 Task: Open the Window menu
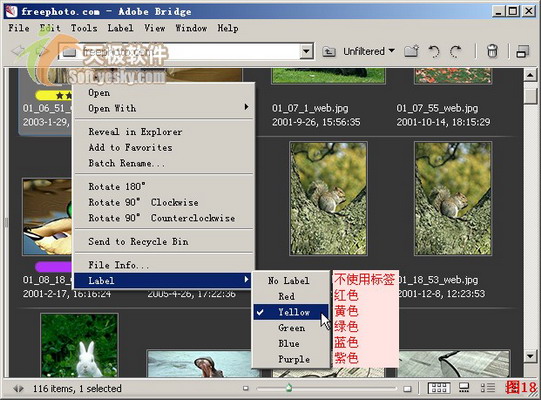point(191,28)
